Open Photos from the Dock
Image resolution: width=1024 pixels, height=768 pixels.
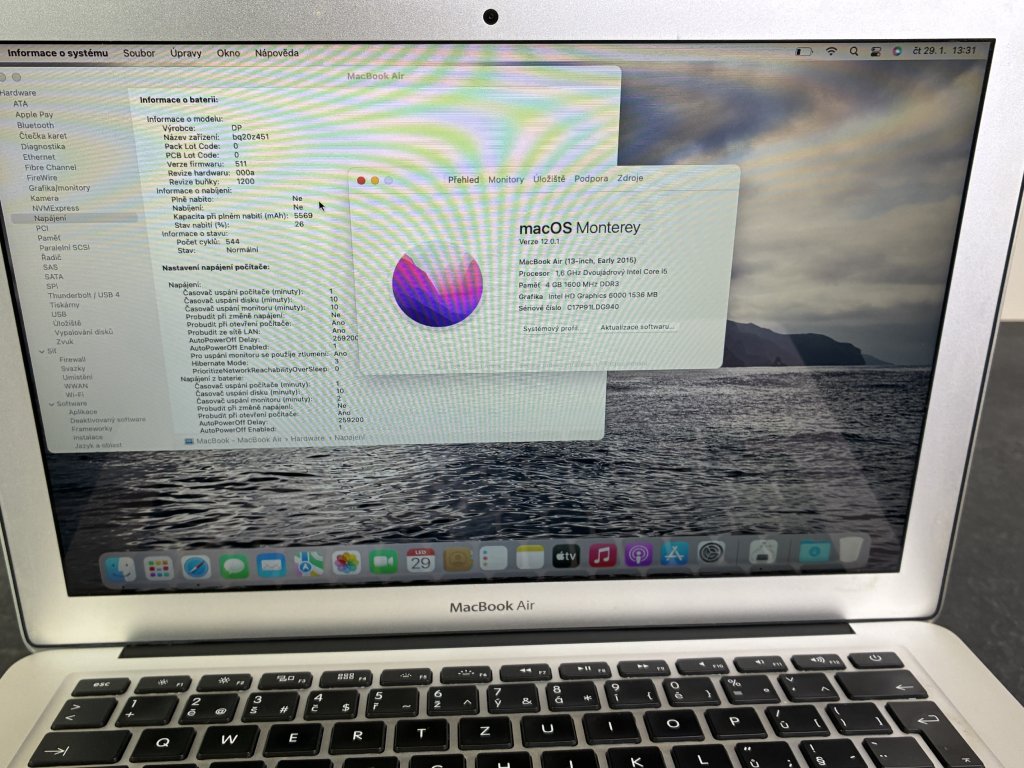(x=346, y=562)
